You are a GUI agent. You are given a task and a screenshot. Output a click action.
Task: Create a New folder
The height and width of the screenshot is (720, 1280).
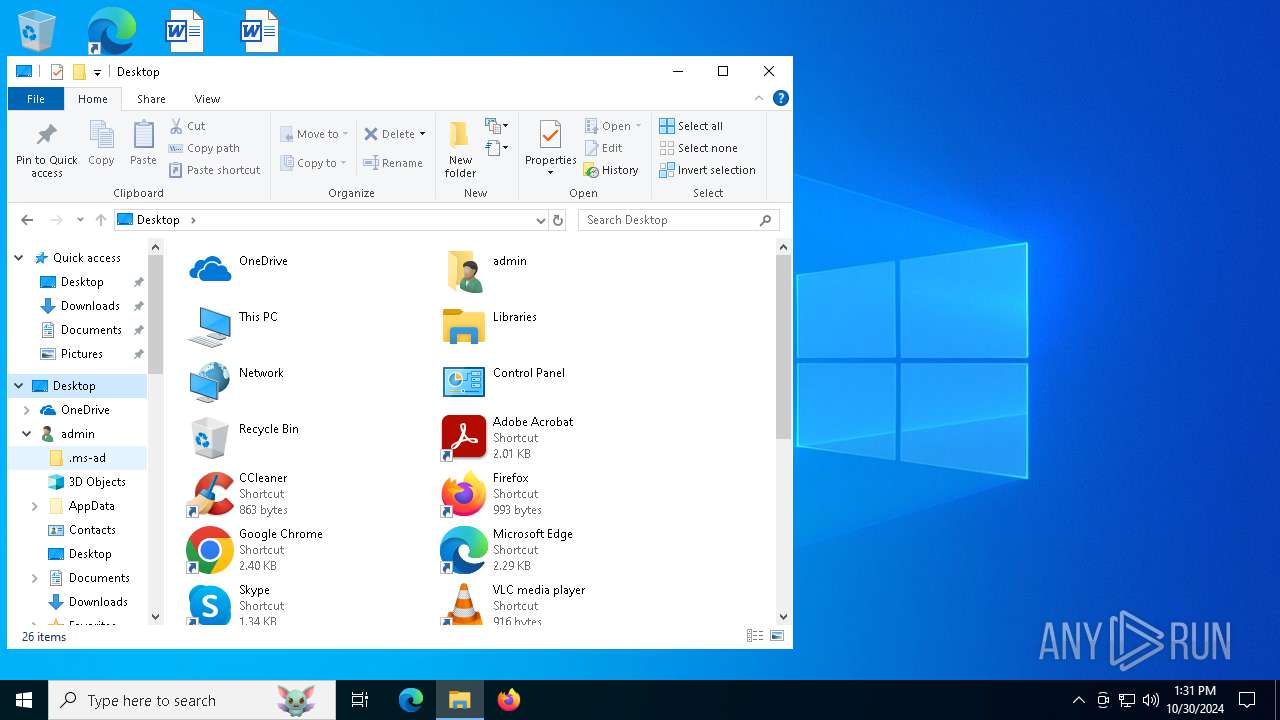point(460,150)
